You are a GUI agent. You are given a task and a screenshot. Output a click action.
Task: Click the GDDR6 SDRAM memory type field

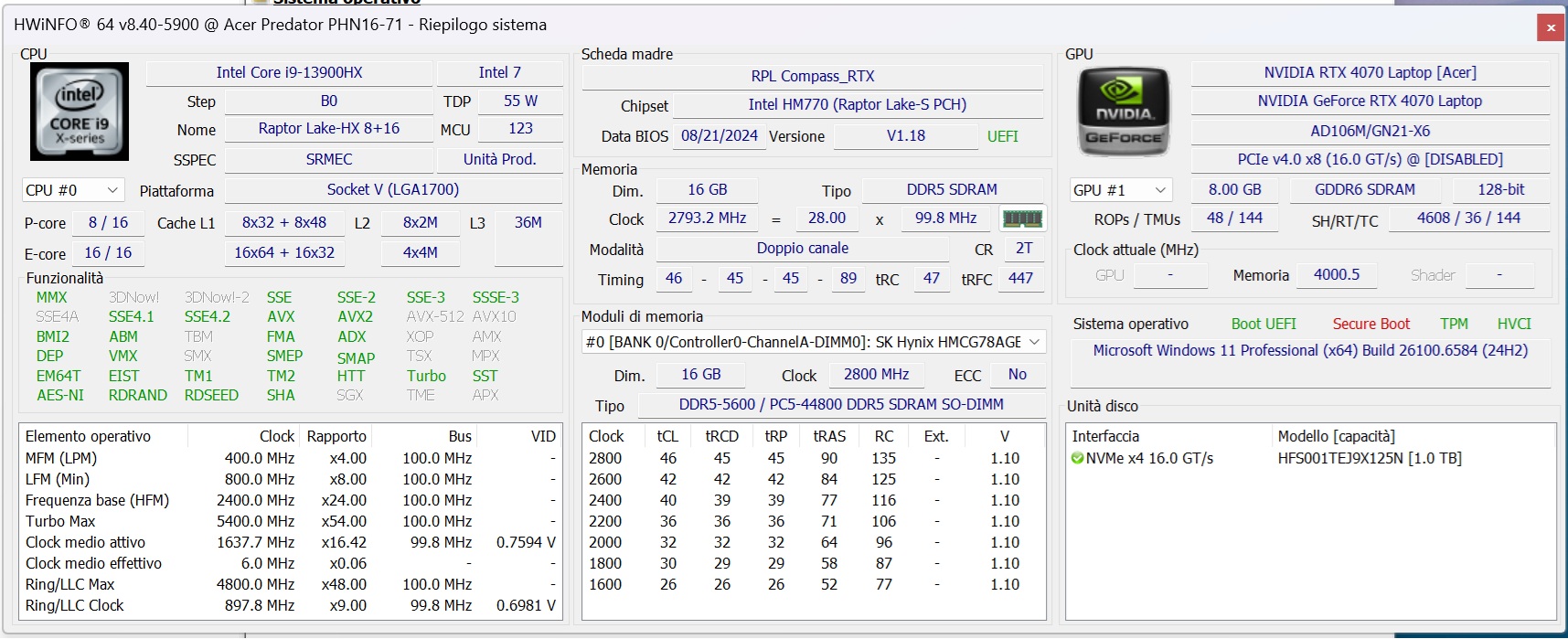coord(1364,190)
